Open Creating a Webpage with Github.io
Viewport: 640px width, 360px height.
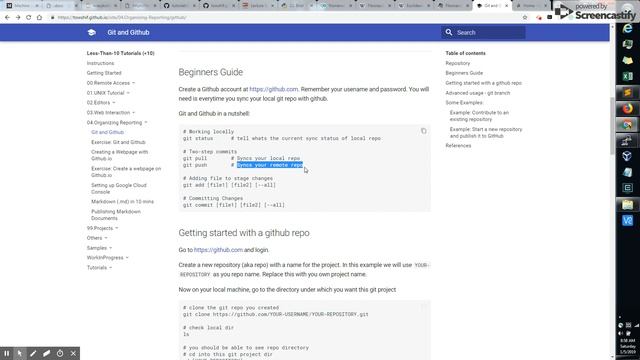tap(120, 155)
